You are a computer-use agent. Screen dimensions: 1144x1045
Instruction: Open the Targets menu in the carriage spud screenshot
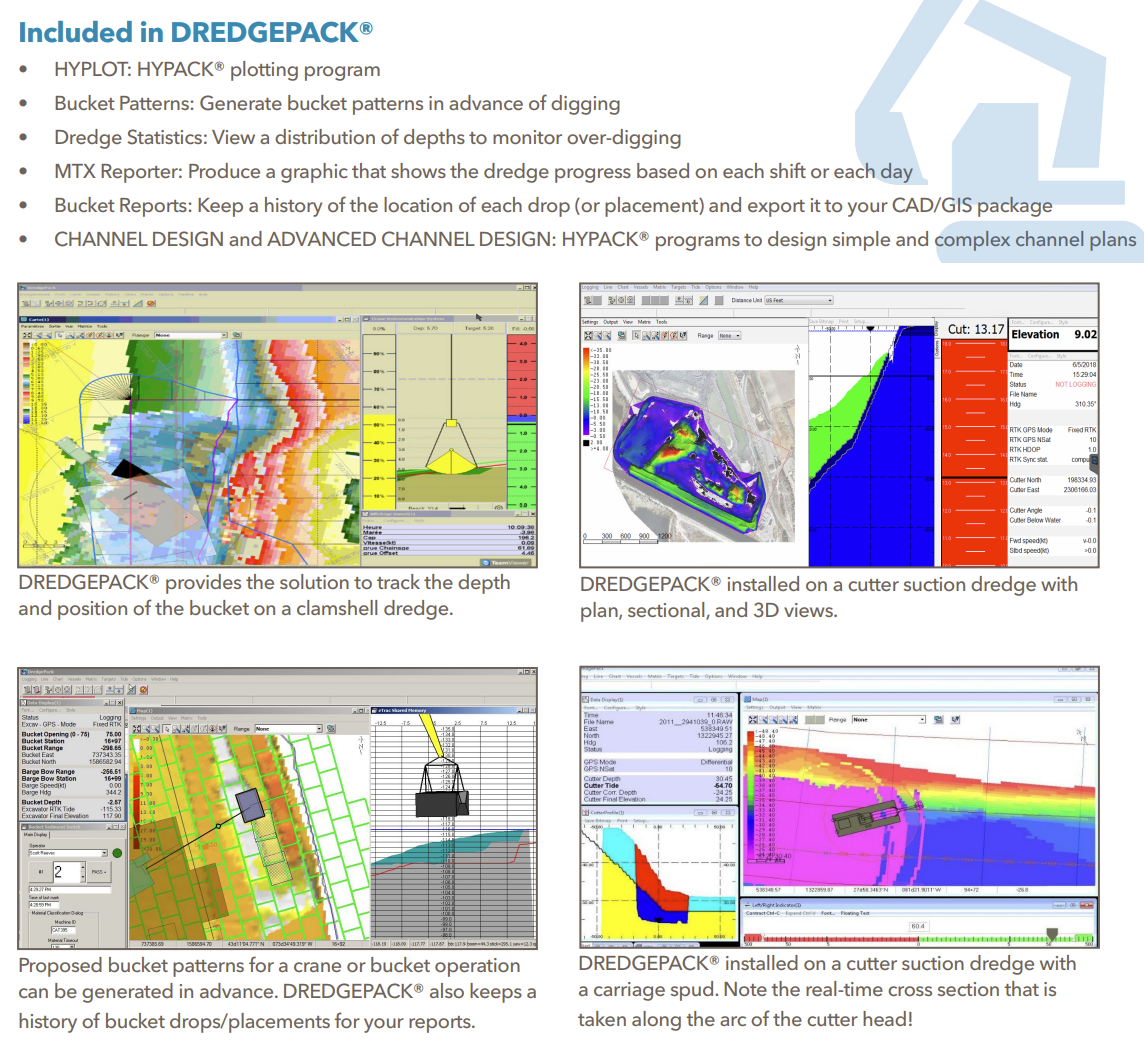click(676, 676)
